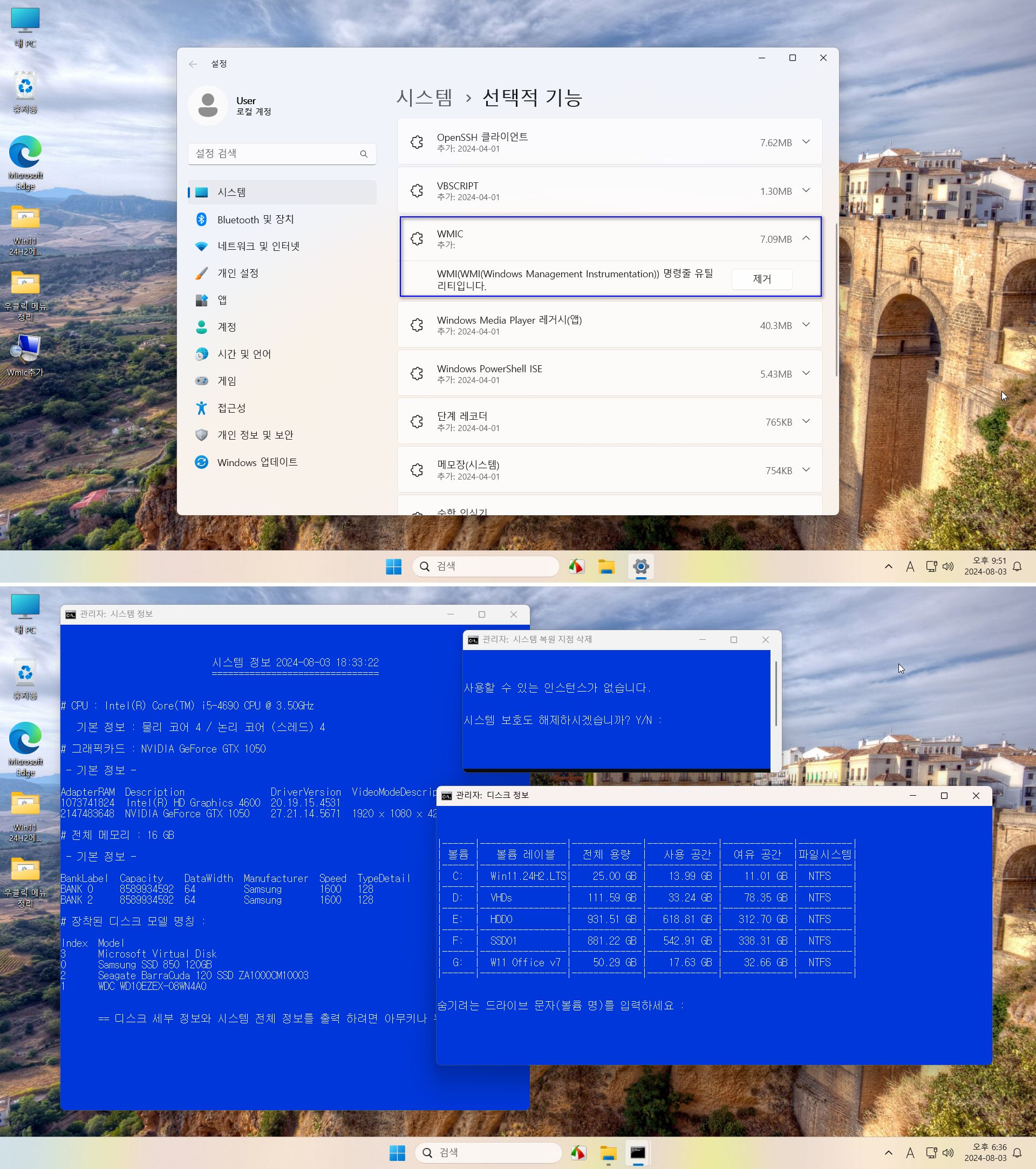Click the 시스템 breadcrumb link
1036x1169 pixels.
[x=425, y=97]
